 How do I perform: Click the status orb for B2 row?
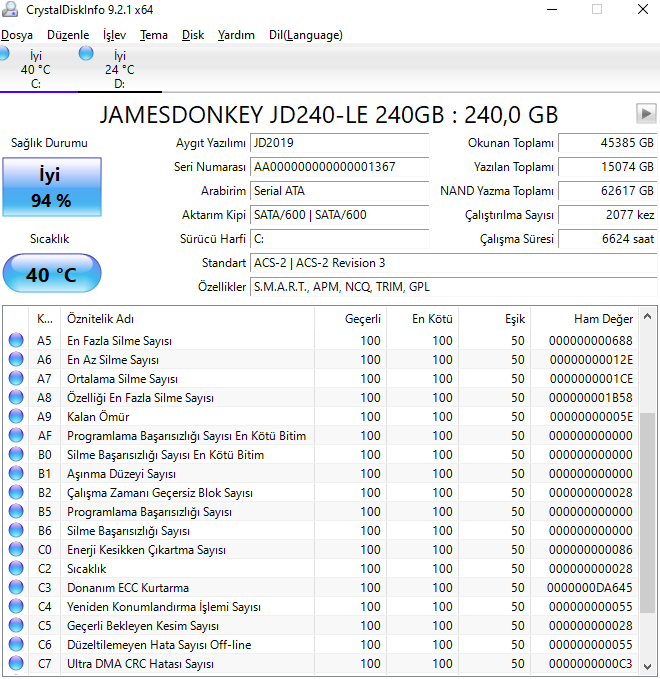coord(16,493)
